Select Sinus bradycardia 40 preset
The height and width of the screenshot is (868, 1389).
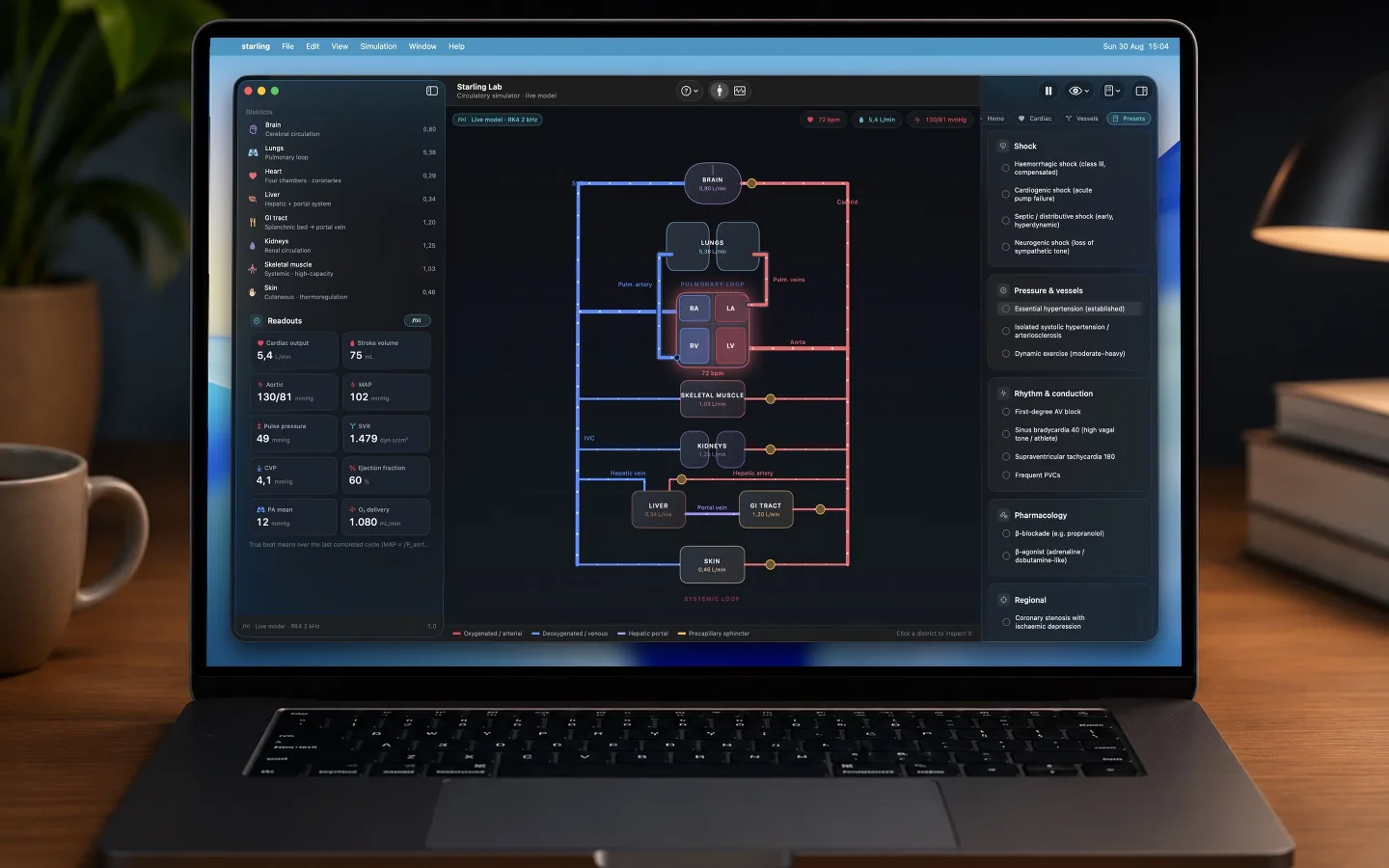point(1069,434)
